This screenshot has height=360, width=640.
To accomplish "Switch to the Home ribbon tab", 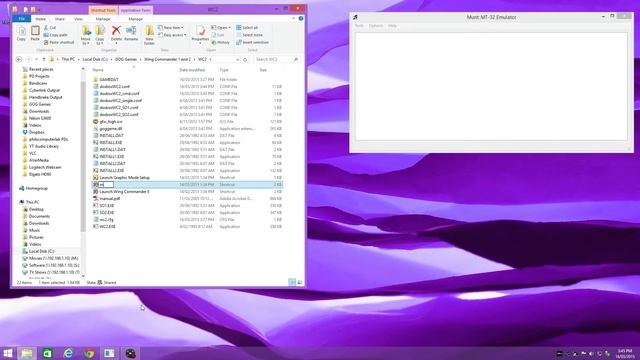I will 40,19.
